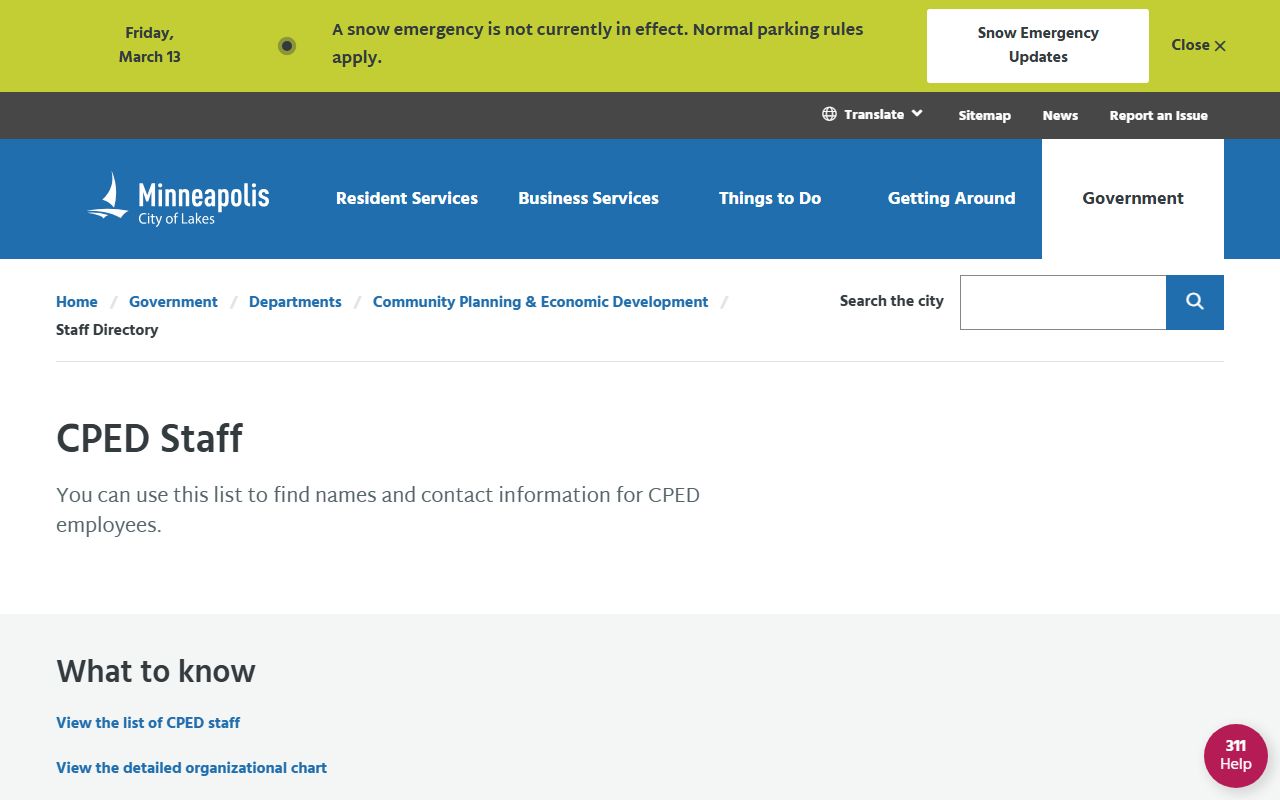The width and height of the screenshot is (1280, 800).
Task: Go to the News page
Action: (x=1060, y=115)
